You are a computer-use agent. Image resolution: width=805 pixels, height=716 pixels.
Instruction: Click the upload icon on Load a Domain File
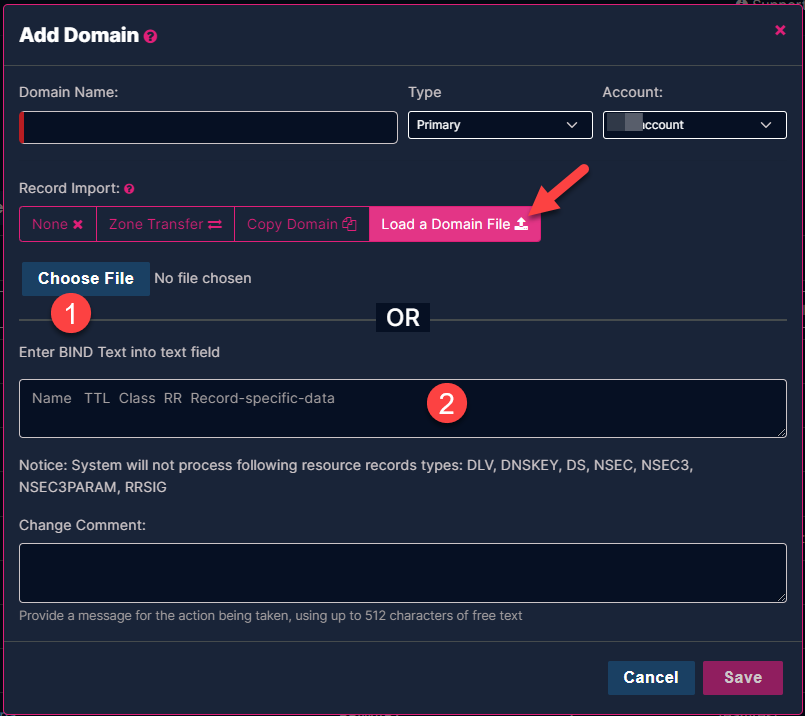[x=521, y=224]
